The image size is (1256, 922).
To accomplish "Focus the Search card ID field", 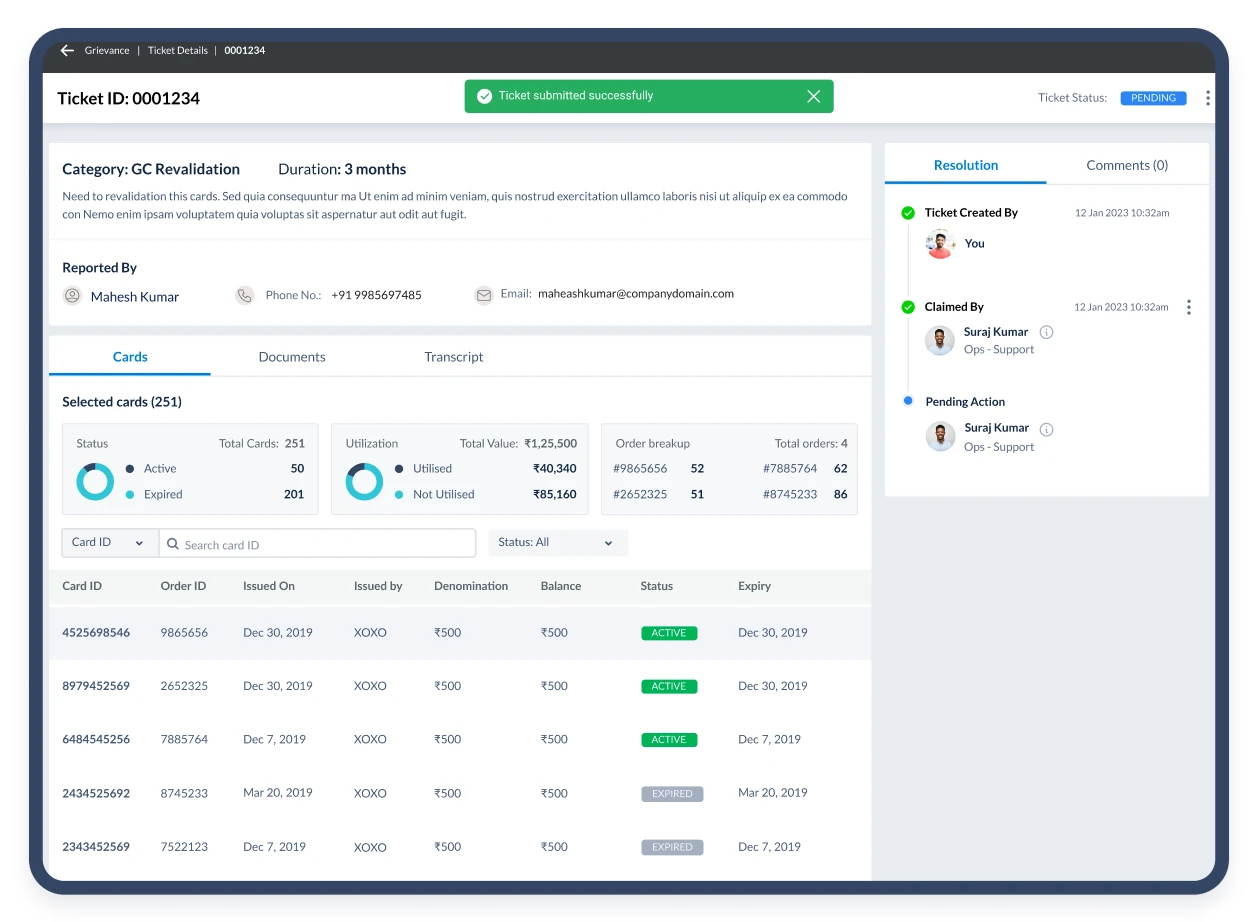I will pyautogui.click(x=318, y=543).
